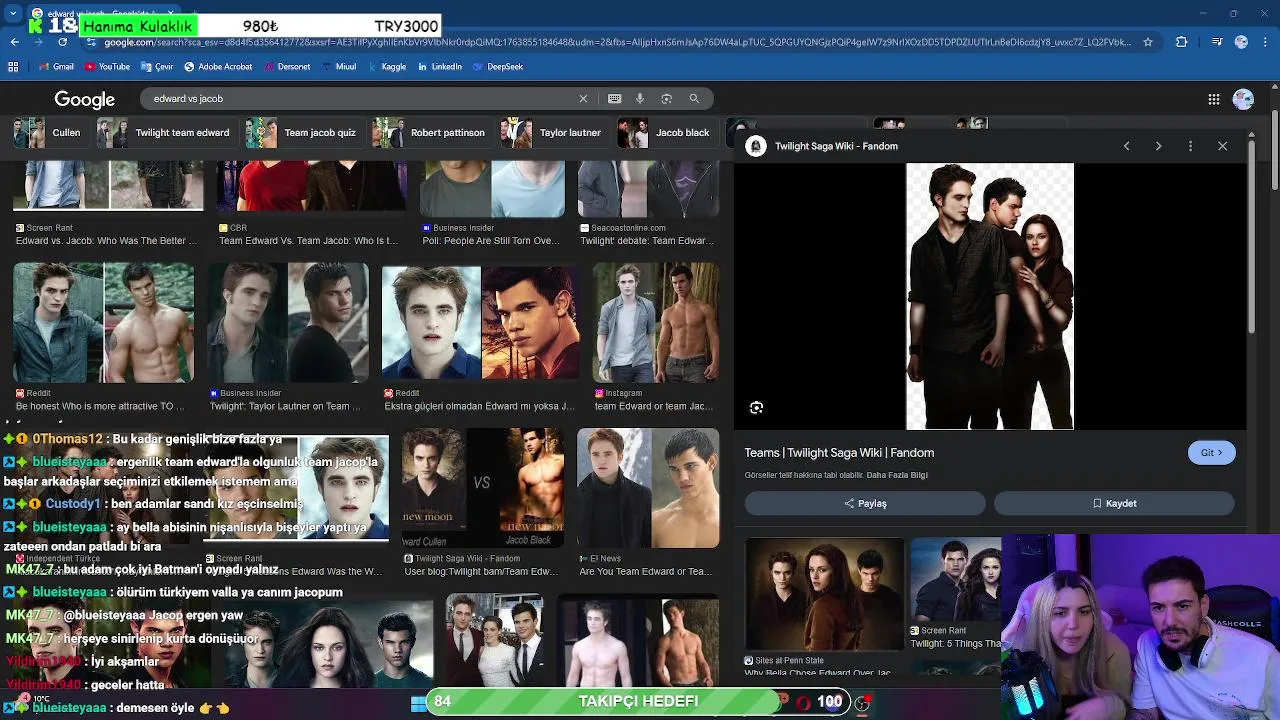
Task: Search inside image with the Lens button
Action: 756,407
